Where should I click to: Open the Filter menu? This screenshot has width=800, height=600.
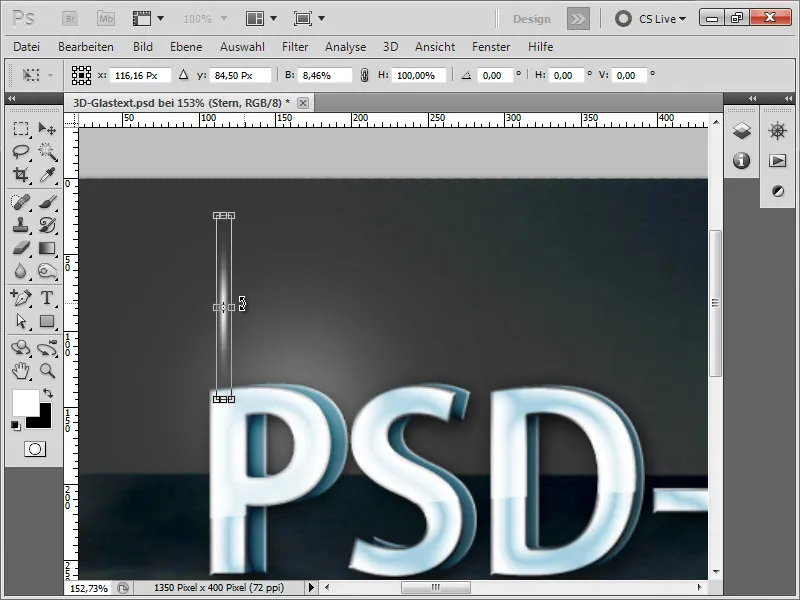tap(295, 47)
